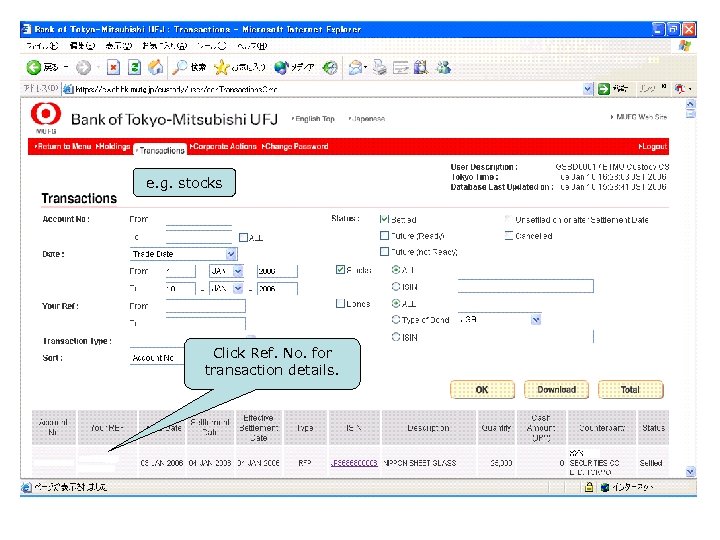Viewport: 720px width, 540px height.
Task: Click the Refresh page icon
Action: [x=134, y=68]
